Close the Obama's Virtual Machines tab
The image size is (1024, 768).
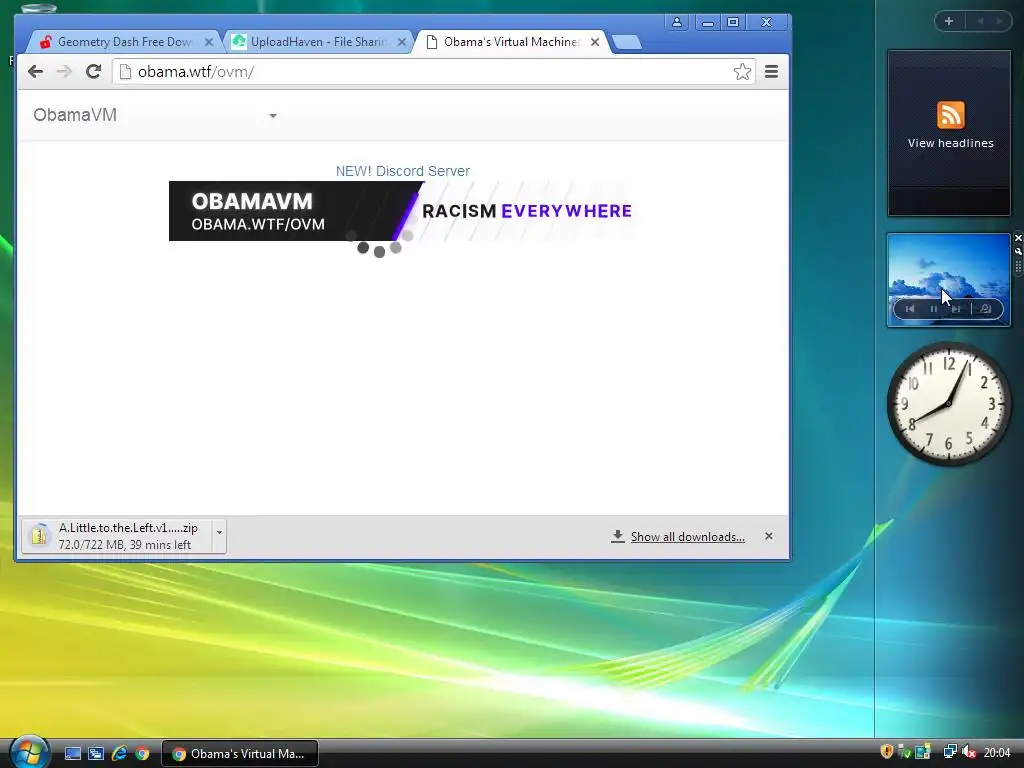pos(595,42)
